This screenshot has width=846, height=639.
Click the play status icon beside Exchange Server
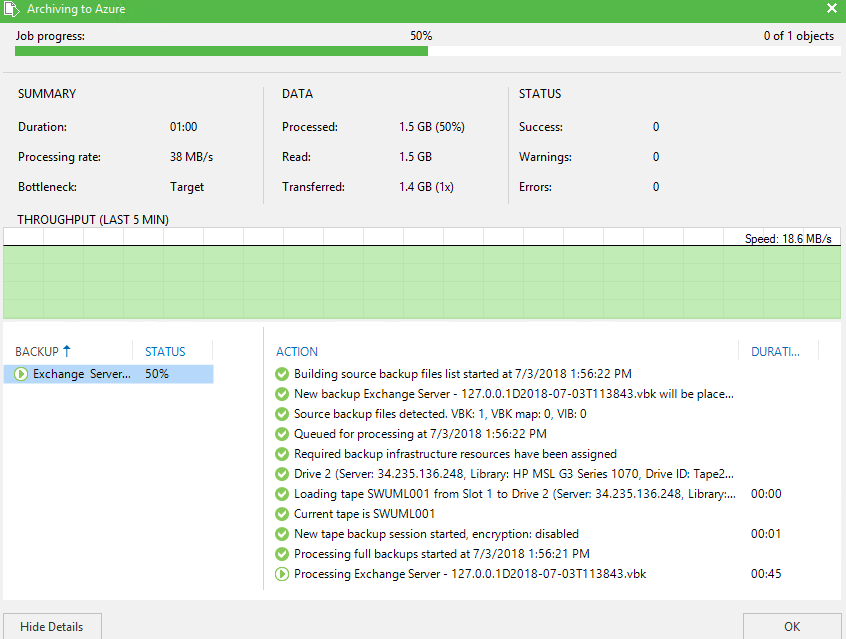[20, 374]
